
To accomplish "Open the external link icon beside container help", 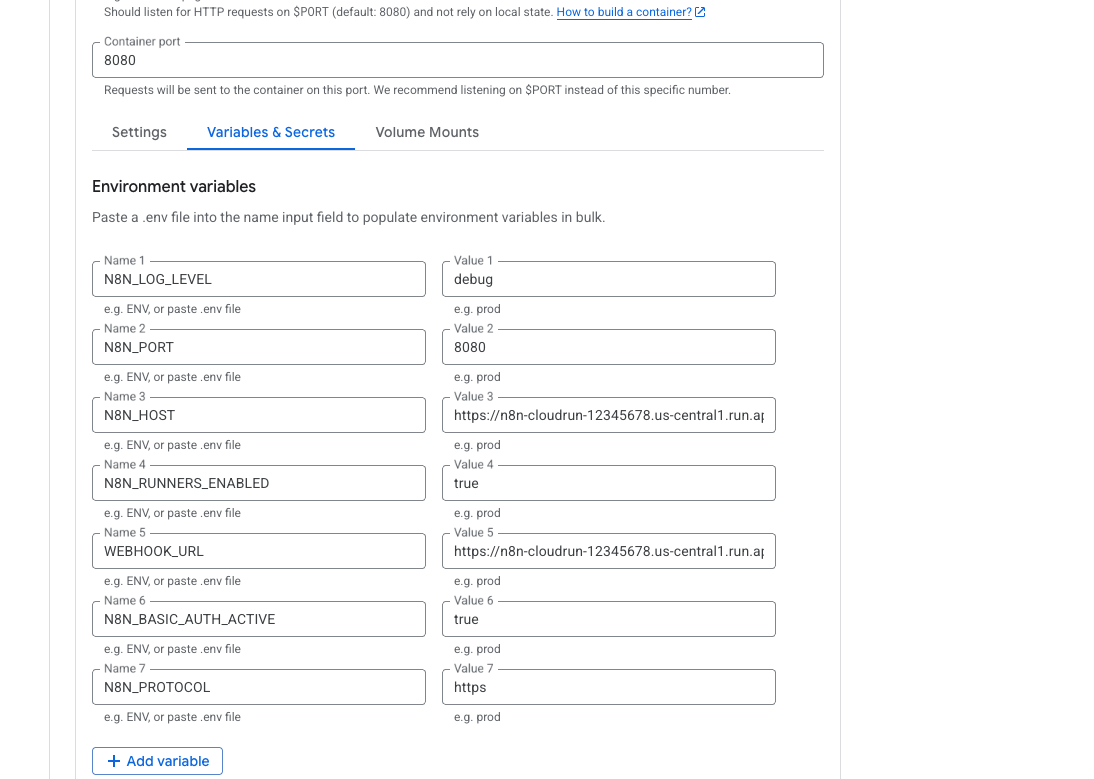I will 700,12.
